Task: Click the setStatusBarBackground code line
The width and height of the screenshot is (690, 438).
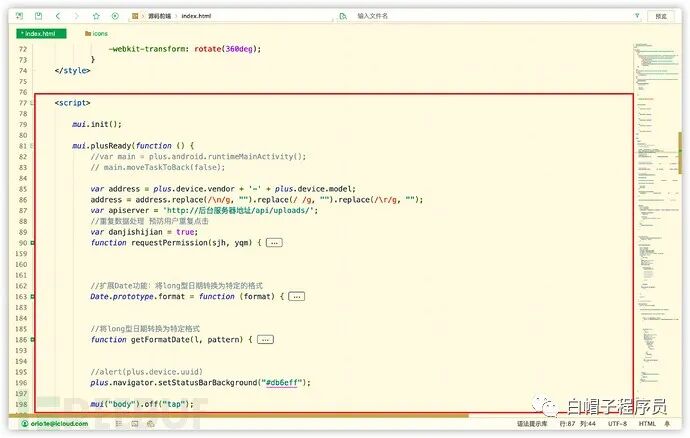Action: 200,383
